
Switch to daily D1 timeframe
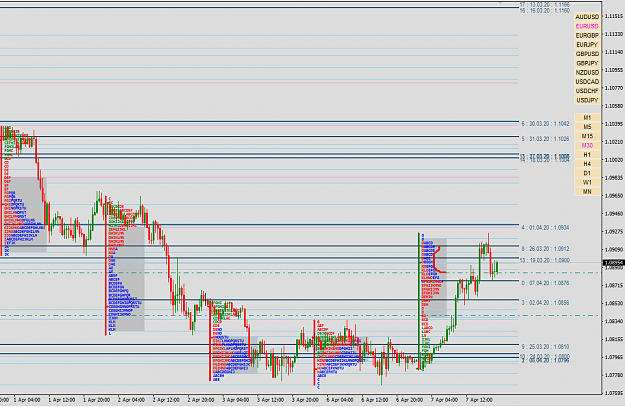click(x=587, y=173)
